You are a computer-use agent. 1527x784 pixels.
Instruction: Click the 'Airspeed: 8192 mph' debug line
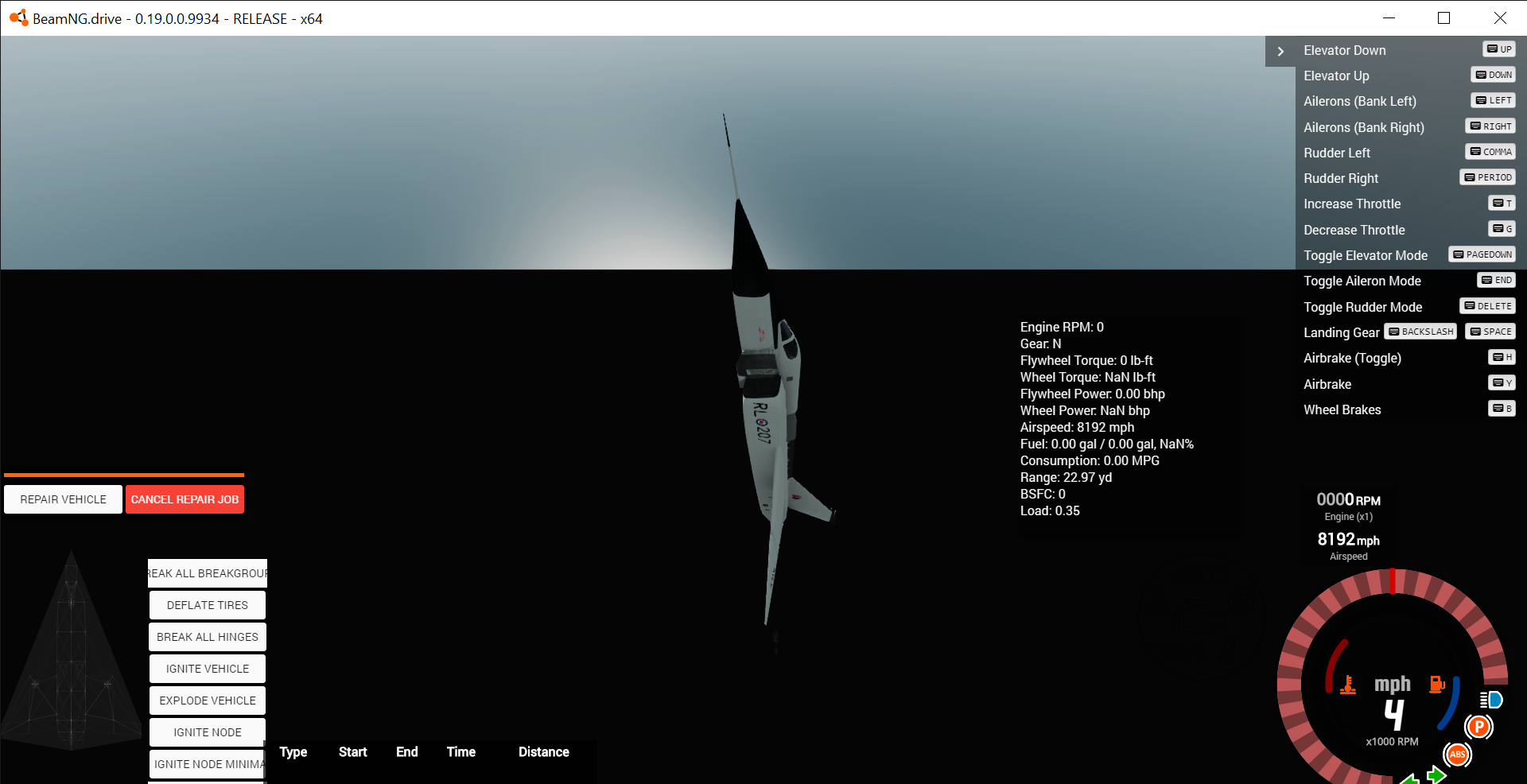click(1077, 427)
